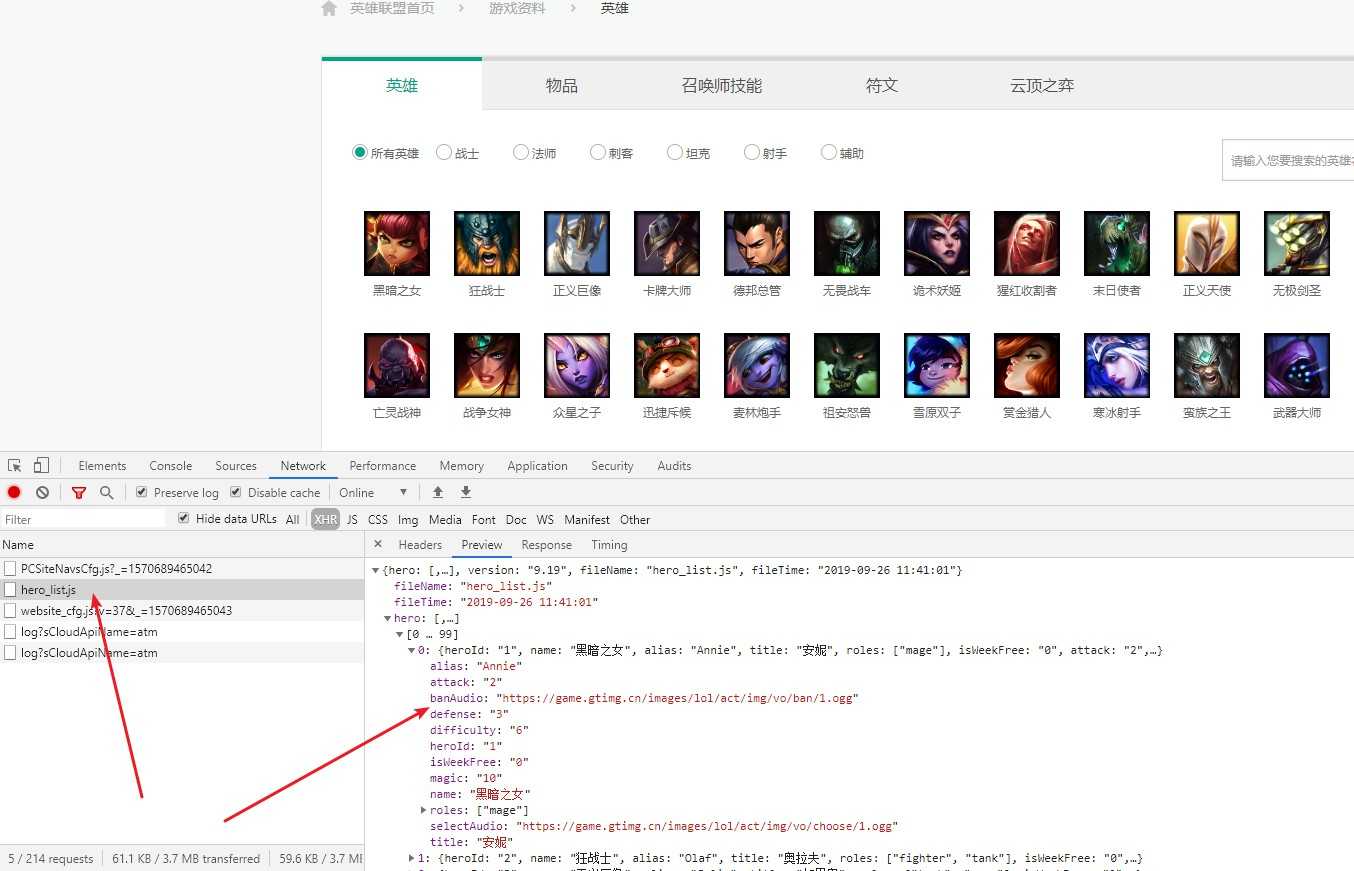Open the hero 无极剑圣 portrait
1354x871 pixels.
pyautogui.click(x=1297, y=243)
